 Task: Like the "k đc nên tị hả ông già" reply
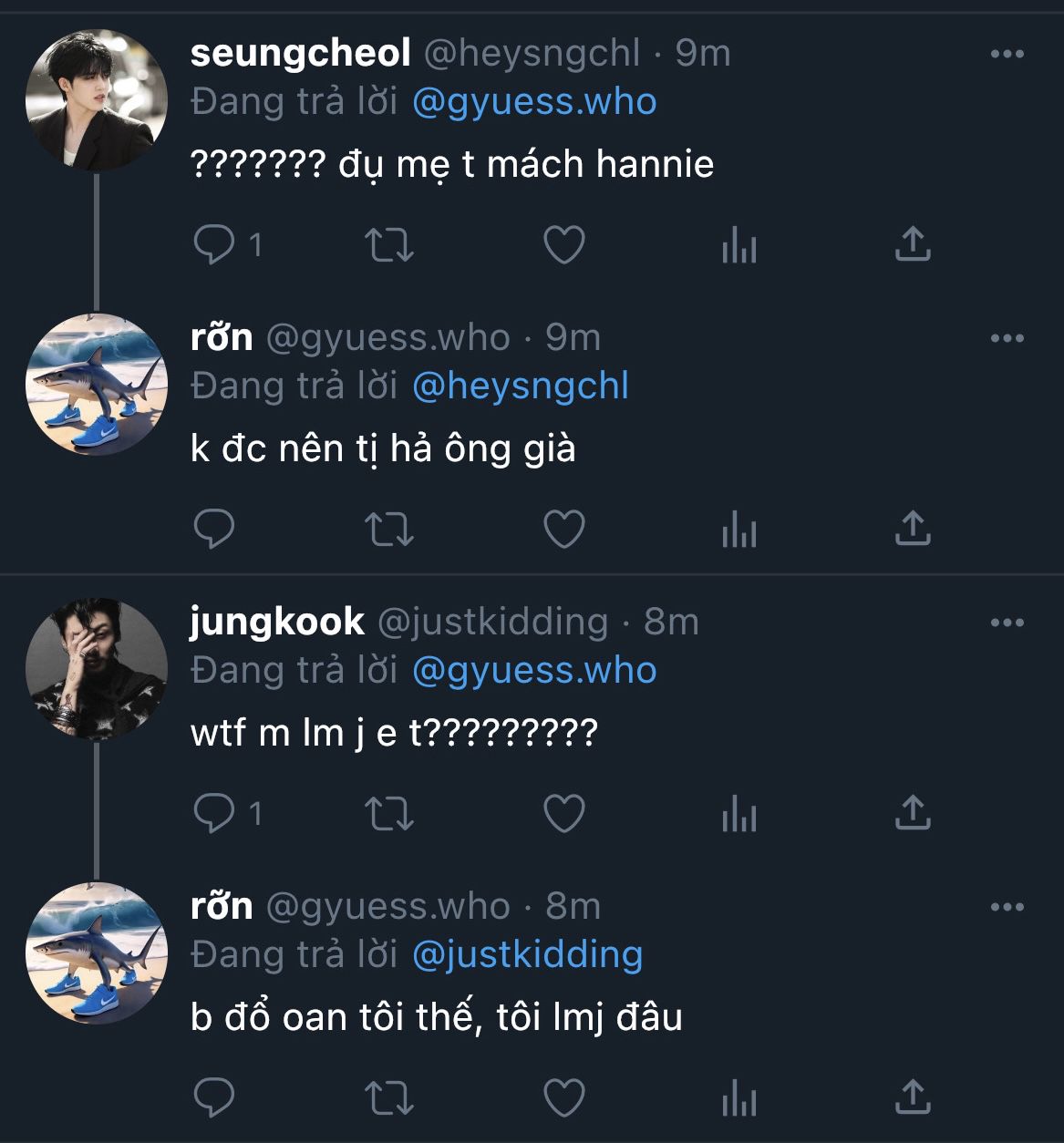[563, 529]
